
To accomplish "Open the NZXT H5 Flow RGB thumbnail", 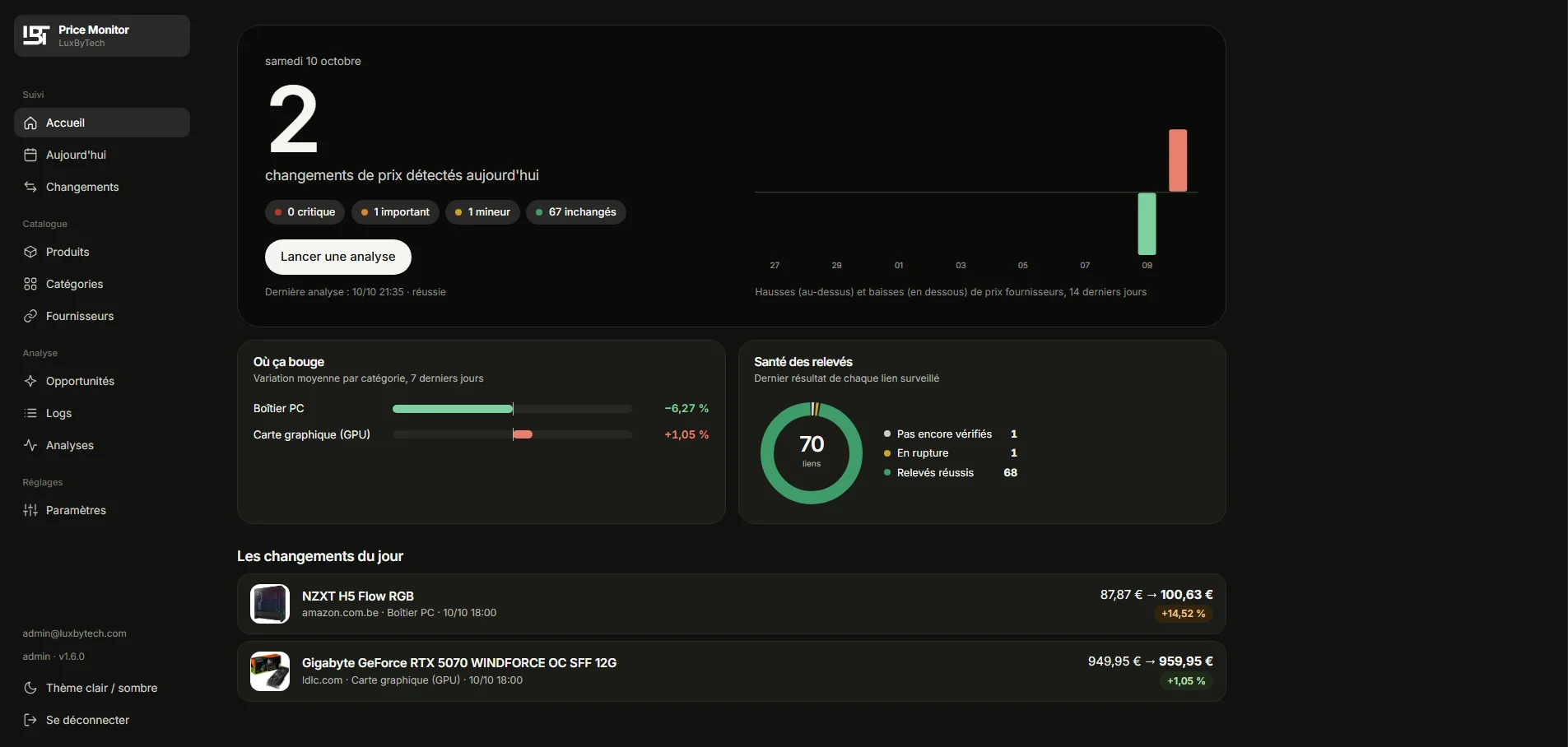I will 270,604.
